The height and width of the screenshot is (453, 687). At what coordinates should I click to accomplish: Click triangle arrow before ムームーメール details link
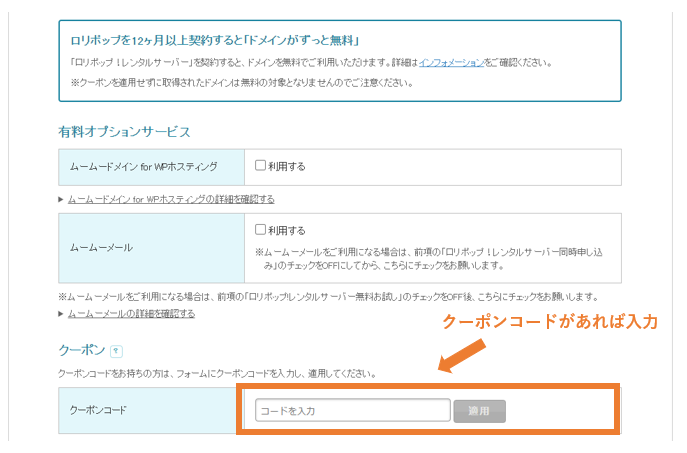[x=61, y=313]
